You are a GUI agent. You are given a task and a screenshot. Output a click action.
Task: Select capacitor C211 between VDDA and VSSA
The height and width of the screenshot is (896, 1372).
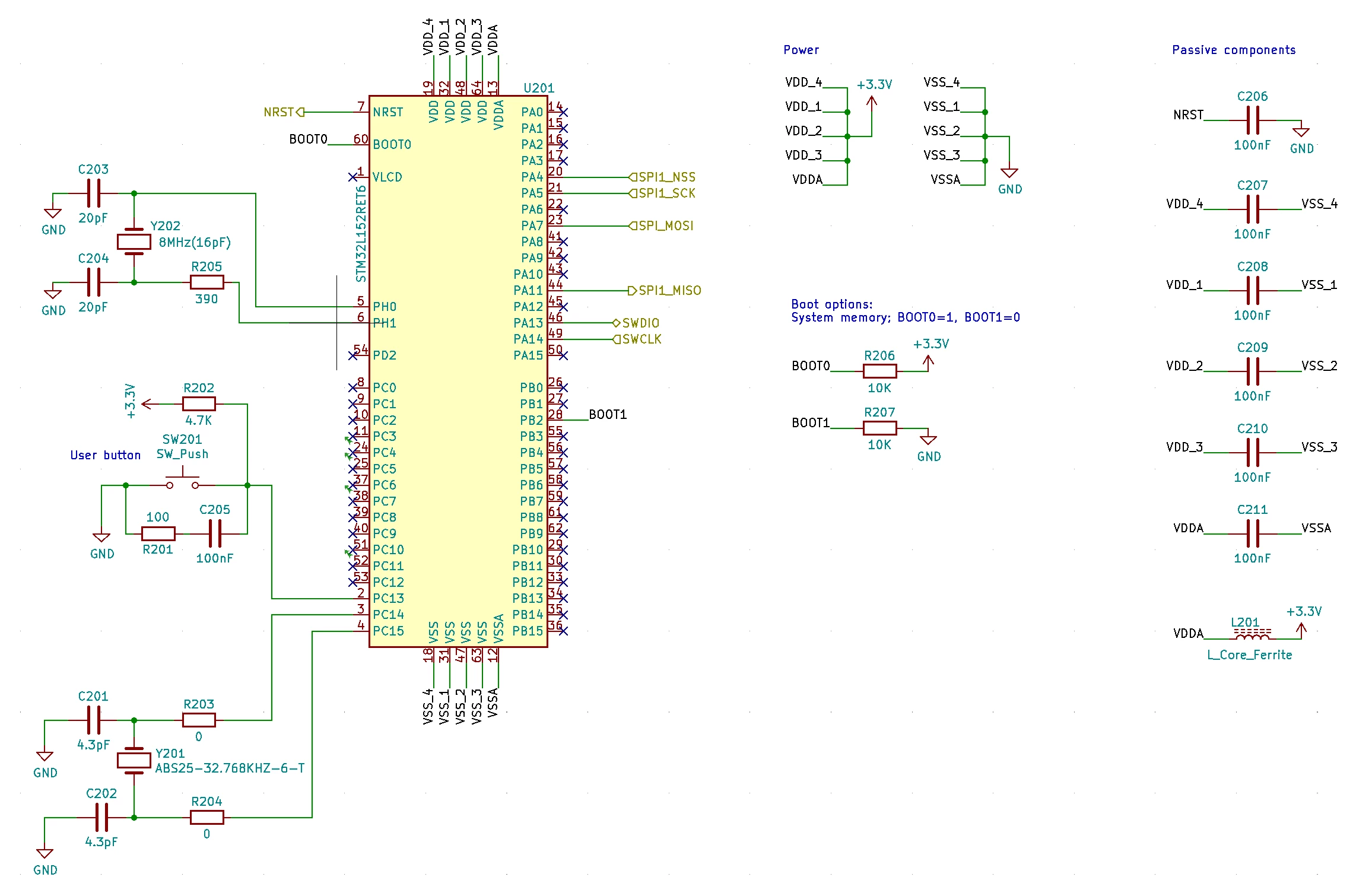tap(1252, 533)
